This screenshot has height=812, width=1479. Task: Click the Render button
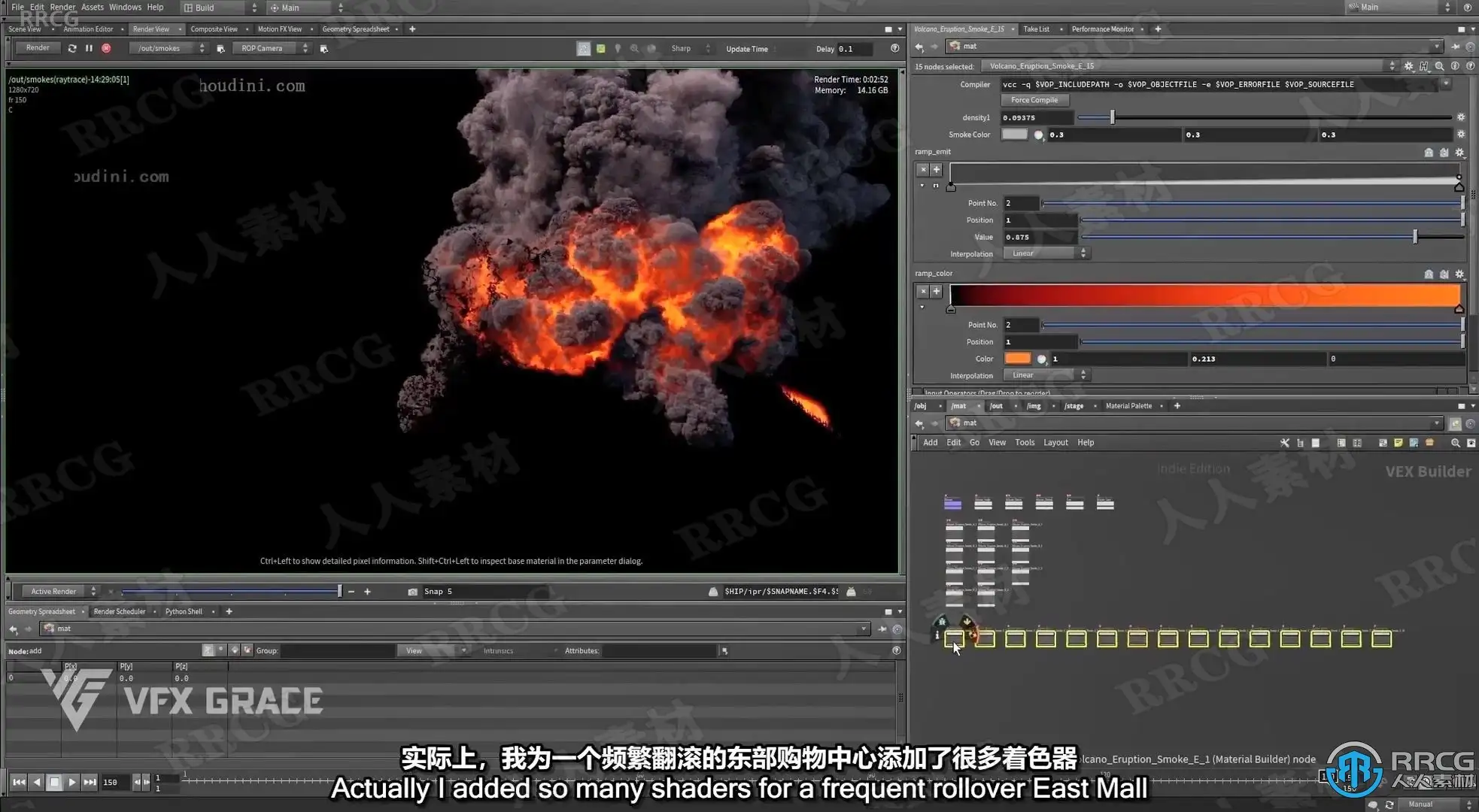click(38, 48)
